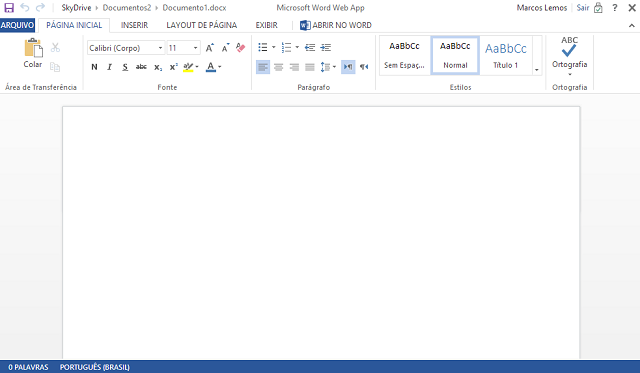Viewport: 640px width, 373px height.
Task: Copy selection with the copy icon
Action: [x=55, y=67]
